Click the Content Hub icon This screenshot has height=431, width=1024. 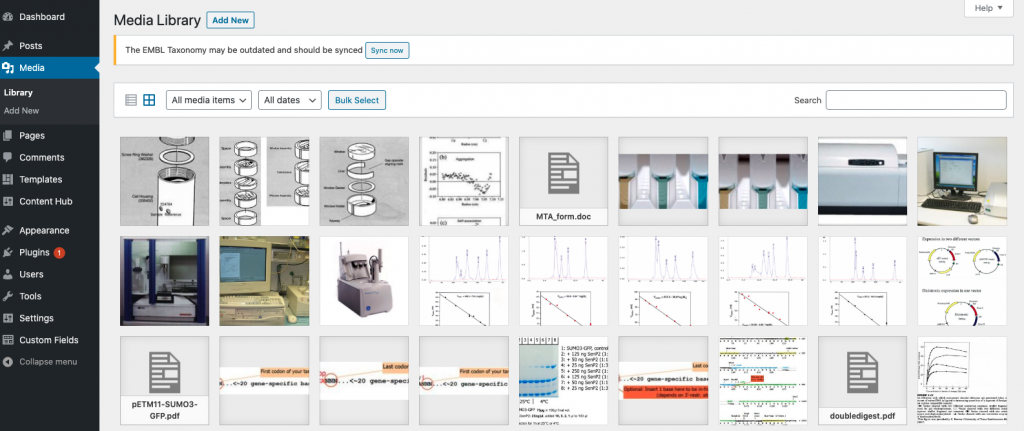tap(8, 201)
